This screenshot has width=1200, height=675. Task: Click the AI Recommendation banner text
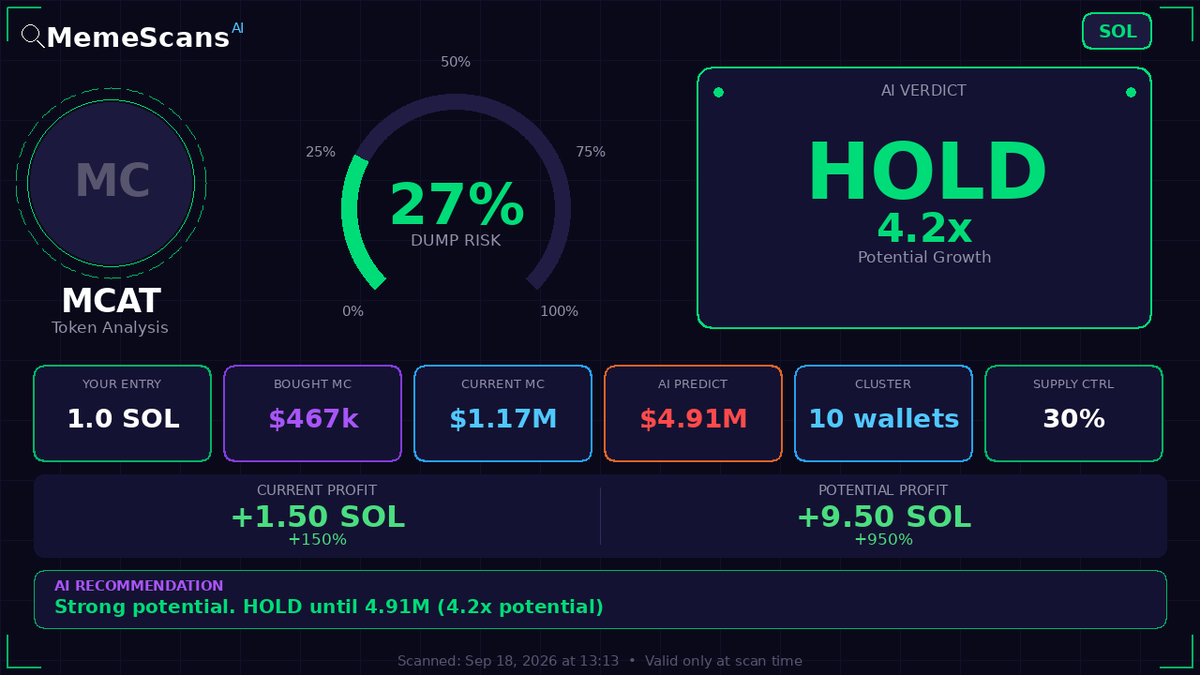(329, 607)
